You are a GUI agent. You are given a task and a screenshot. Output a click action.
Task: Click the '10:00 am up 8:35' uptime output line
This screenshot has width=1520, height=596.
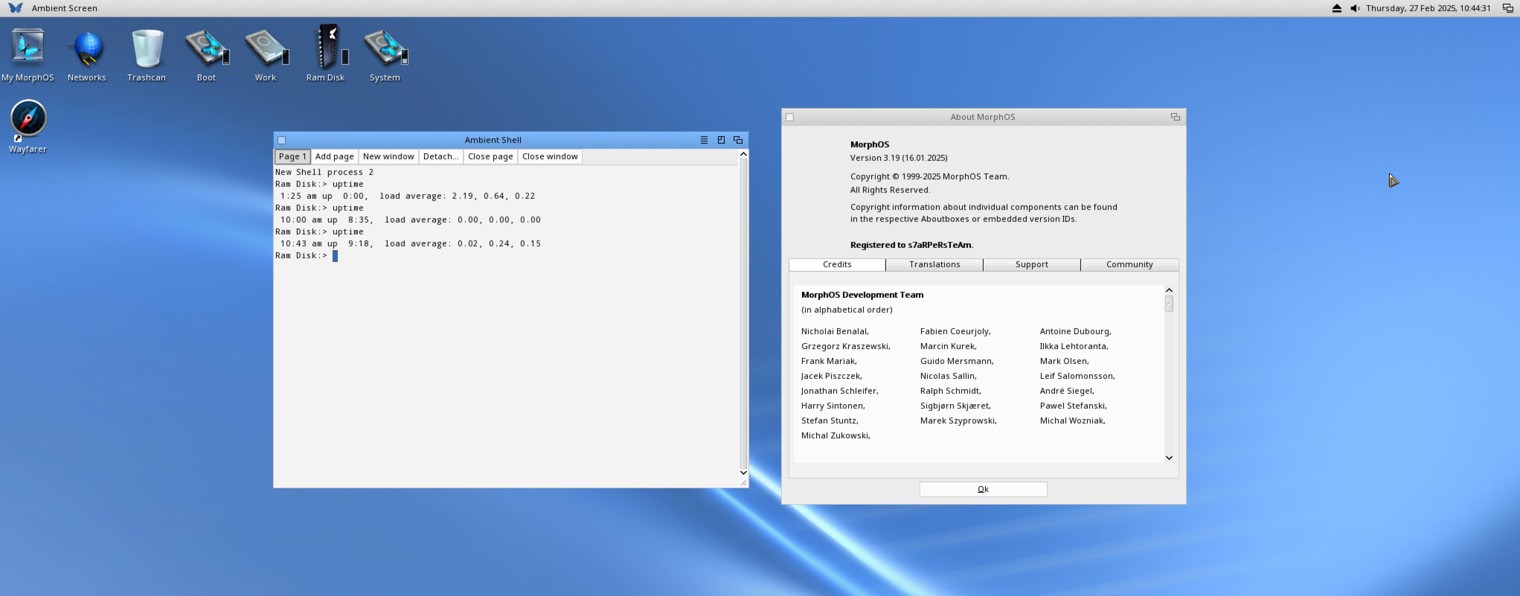[x=410, y=220]
